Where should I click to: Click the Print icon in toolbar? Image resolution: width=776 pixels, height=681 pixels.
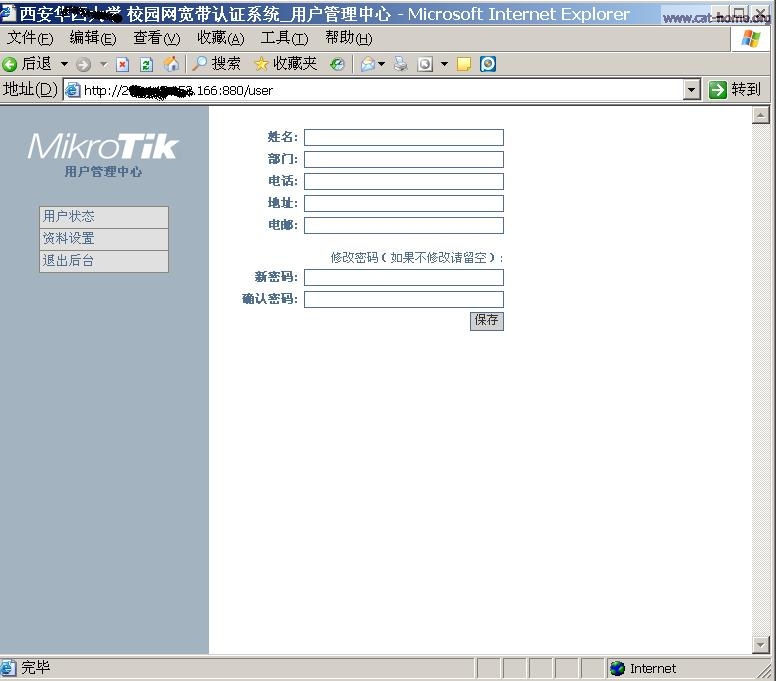[x=401, y=64]
